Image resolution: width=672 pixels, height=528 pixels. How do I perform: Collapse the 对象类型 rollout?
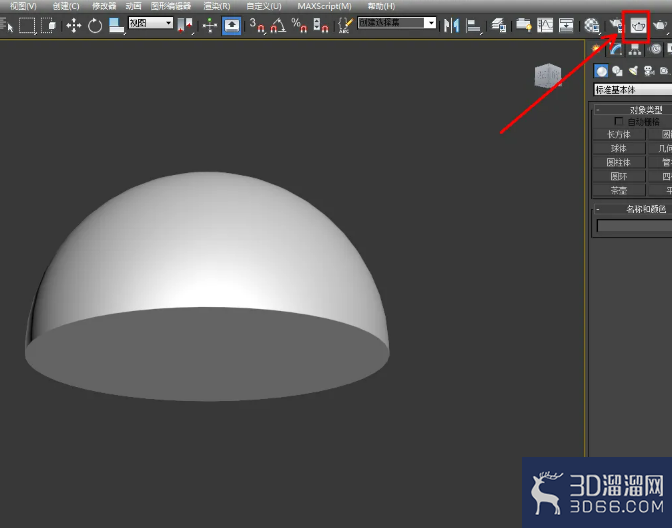(x=633, y=110)
